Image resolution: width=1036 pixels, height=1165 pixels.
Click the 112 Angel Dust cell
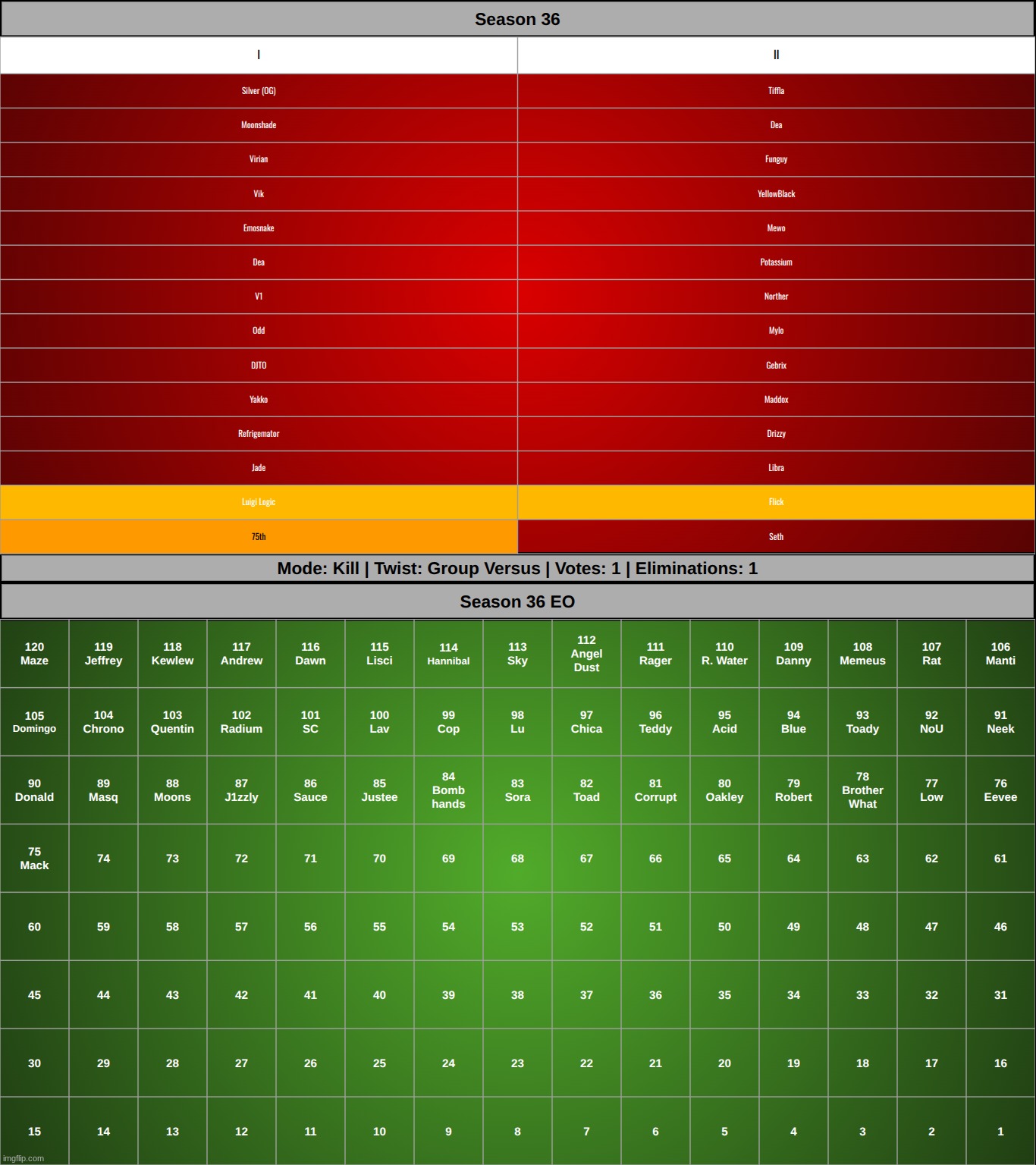[586, 654]
